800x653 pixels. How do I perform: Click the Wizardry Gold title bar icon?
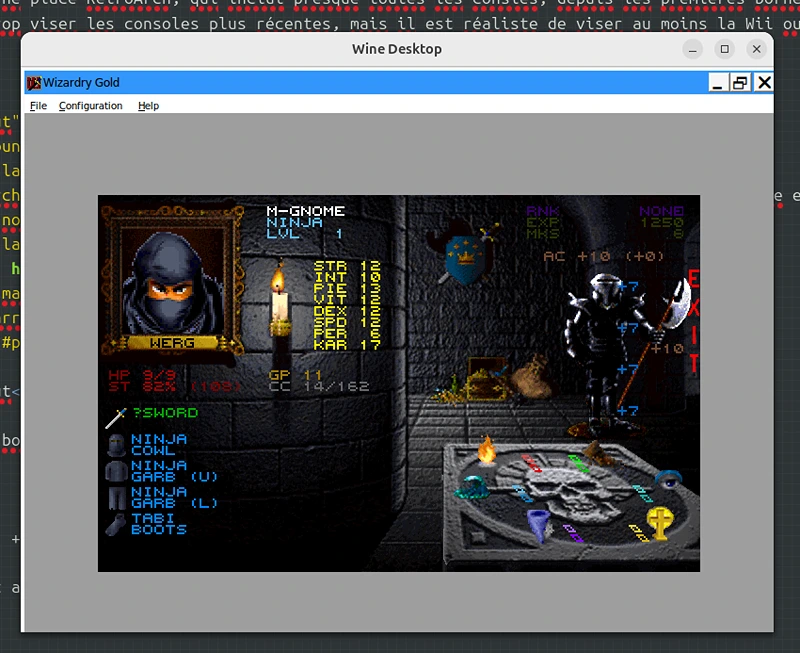34,83
